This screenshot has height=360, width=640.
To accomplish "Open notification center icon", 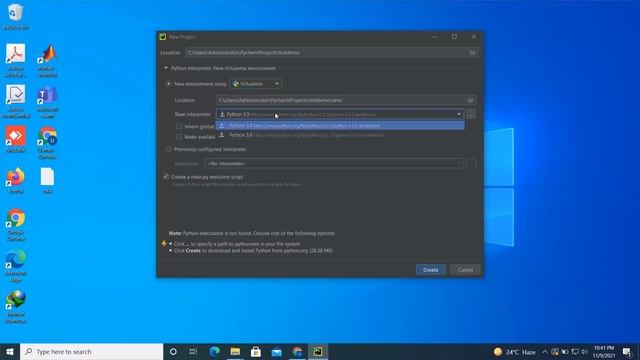I will [627, 352].
